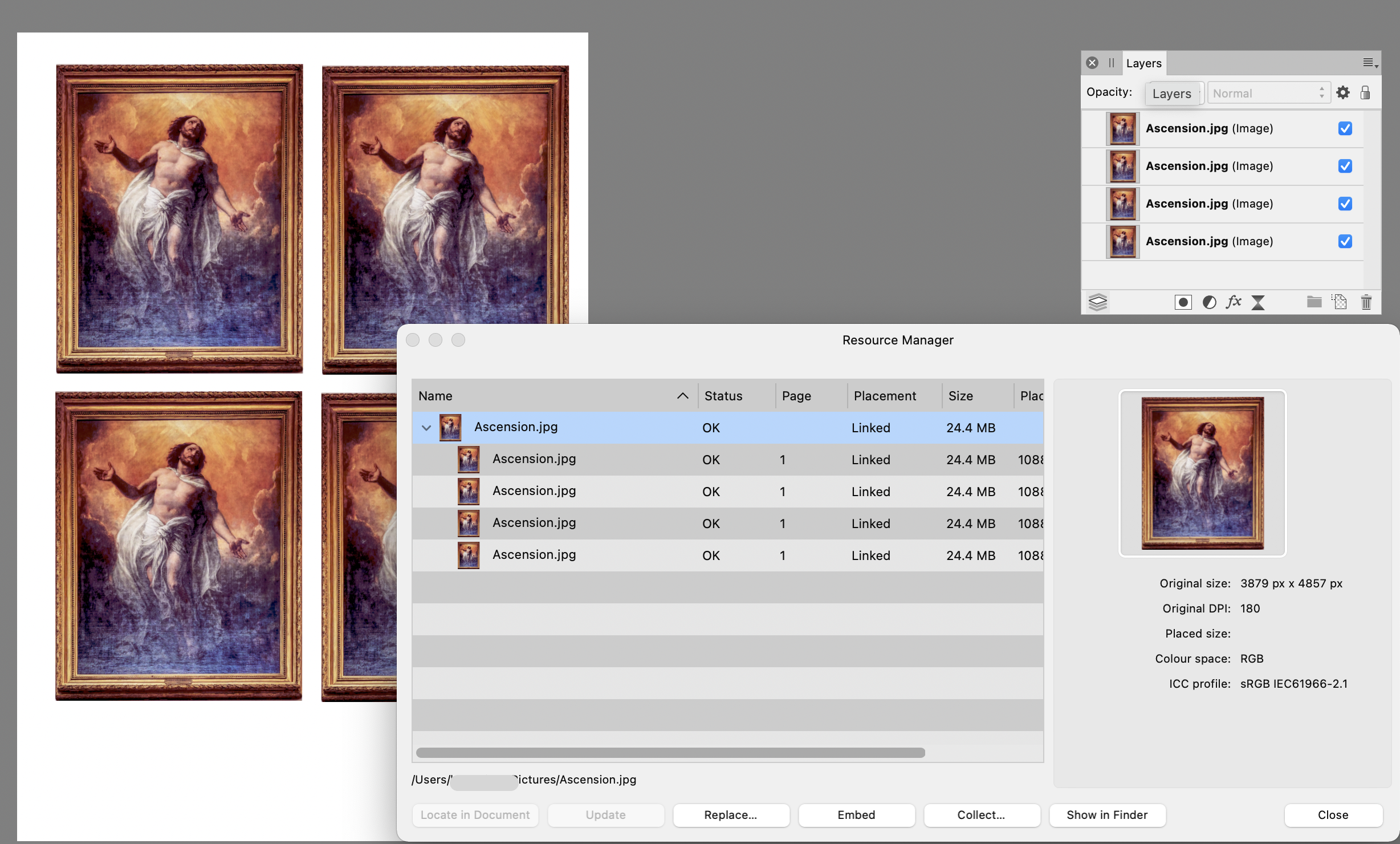Hide the fourth Ascension.jpg layer
Screen dimensions: 1400x844
coord(1345,241)
